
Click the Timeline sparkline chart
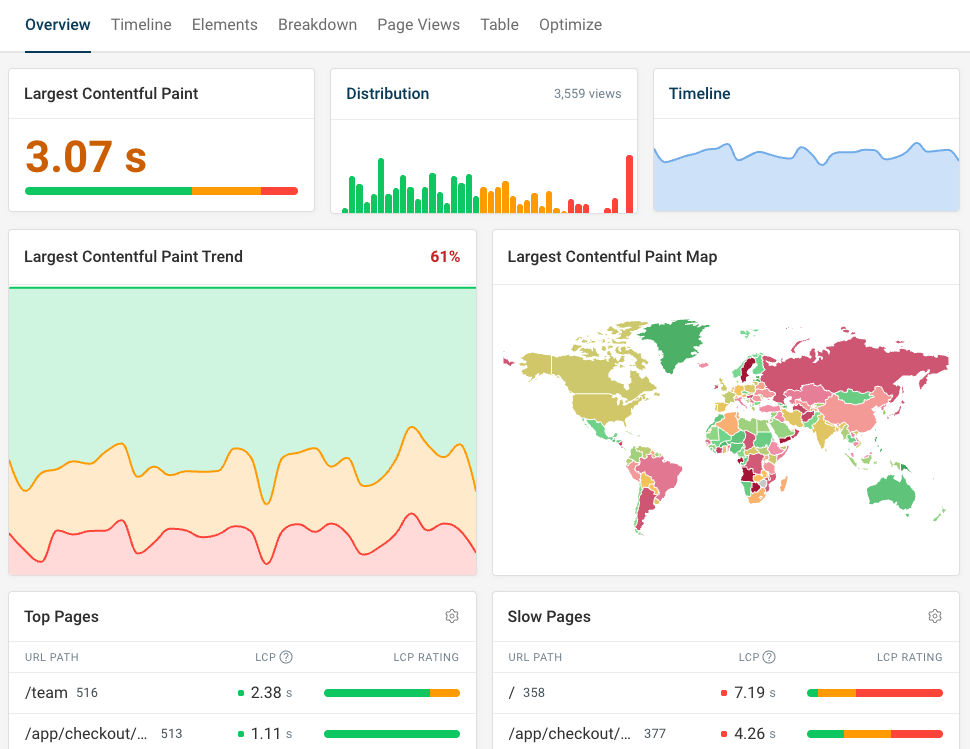tap(807, 177)
